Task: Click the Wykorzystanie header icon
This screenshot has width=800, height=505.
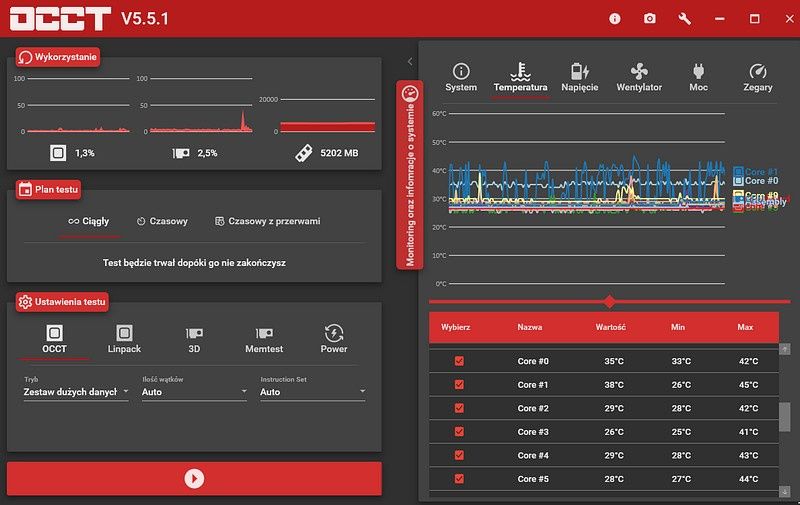Action: (x=26, y=57)
